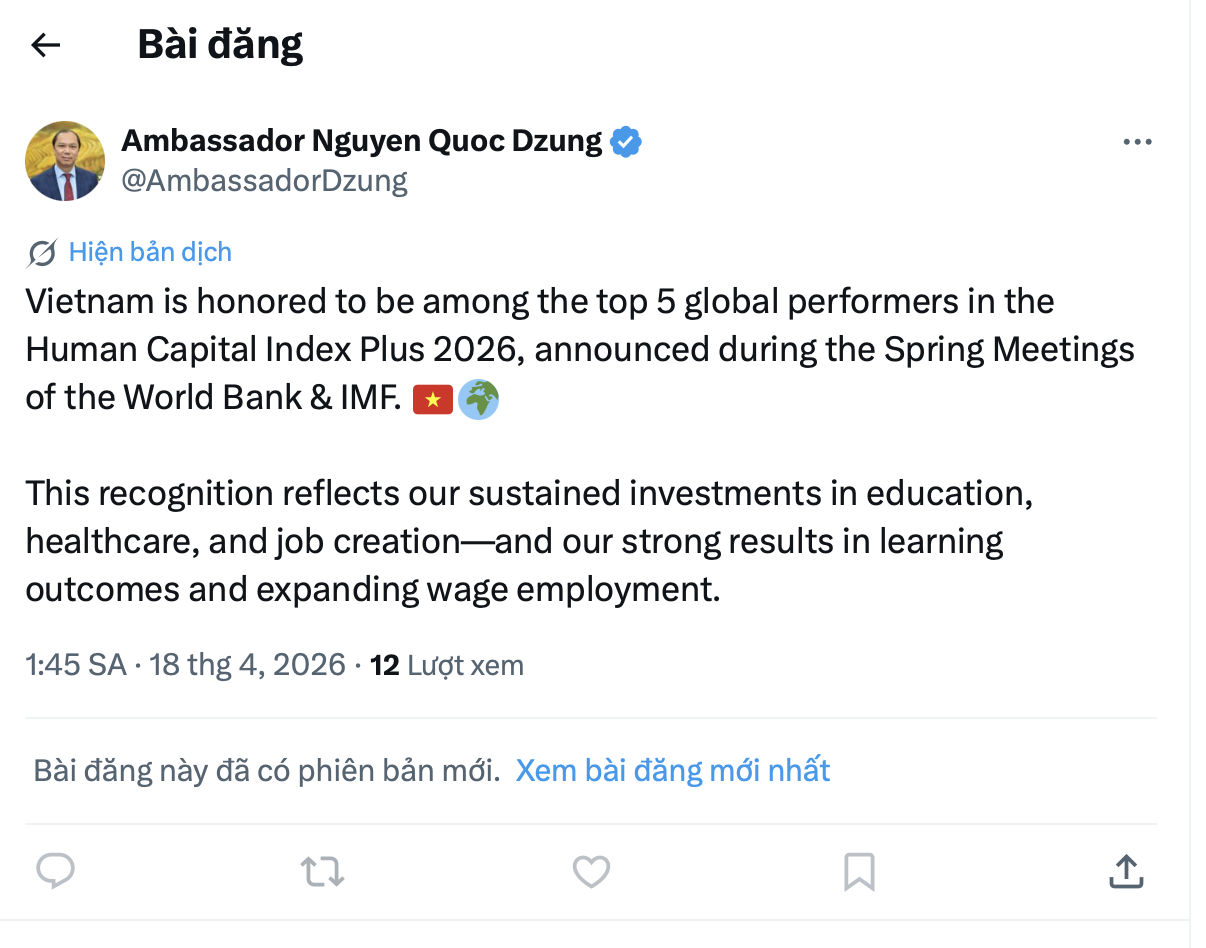Click the "Bài đăng" page heading
The width and height of the screenshot is (1206, 948).
220,45
